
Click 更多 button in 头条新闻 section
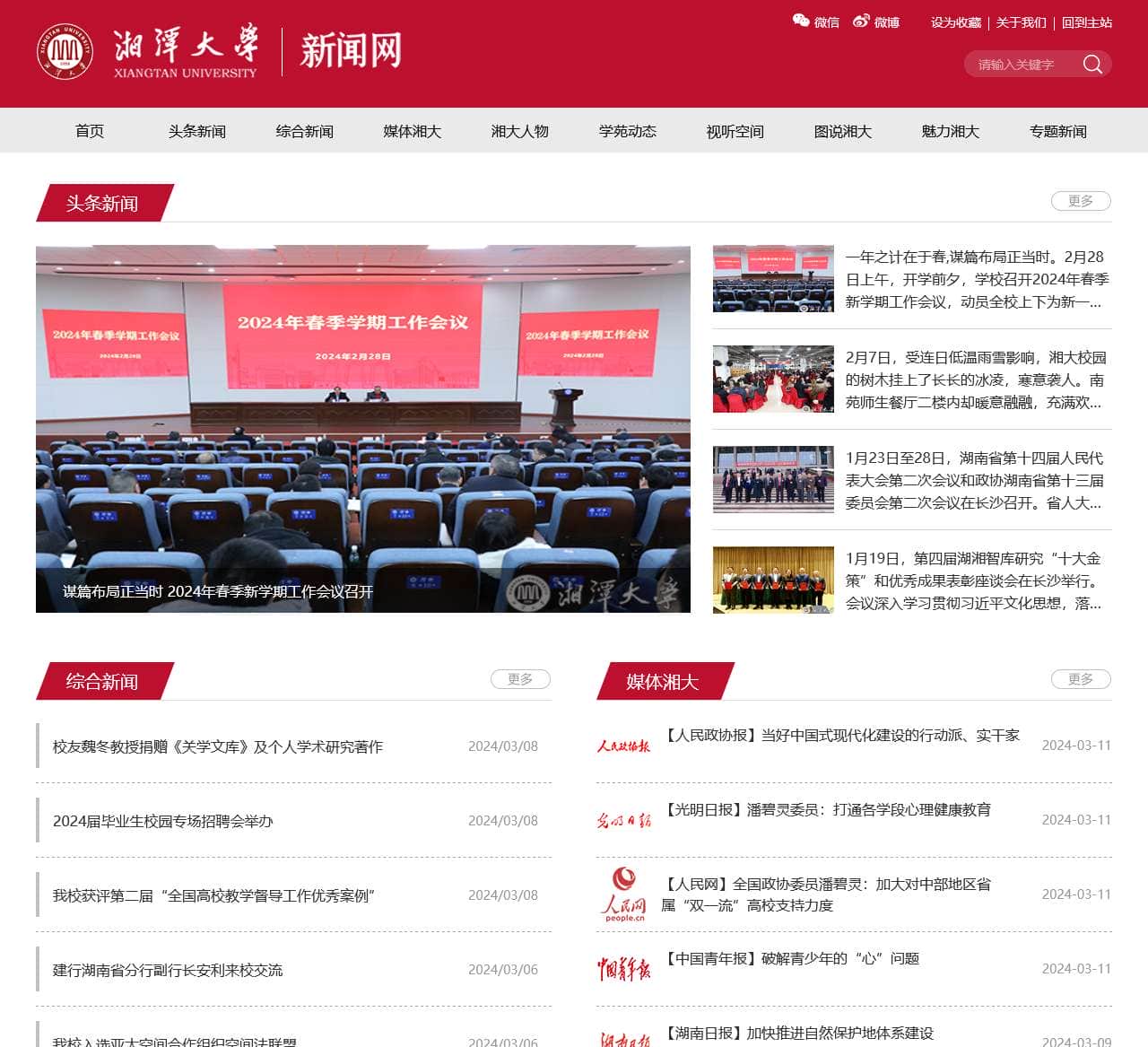tap(1081, 201)
